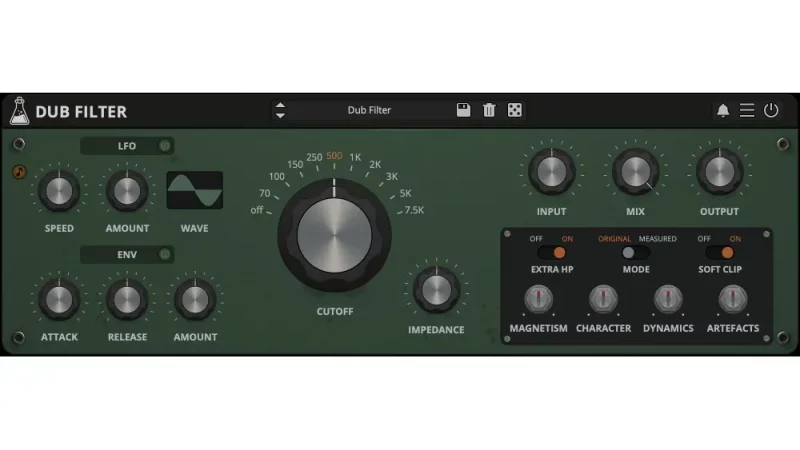
Task: Select the LFO sine wave shape display
Action: [195, 190]
